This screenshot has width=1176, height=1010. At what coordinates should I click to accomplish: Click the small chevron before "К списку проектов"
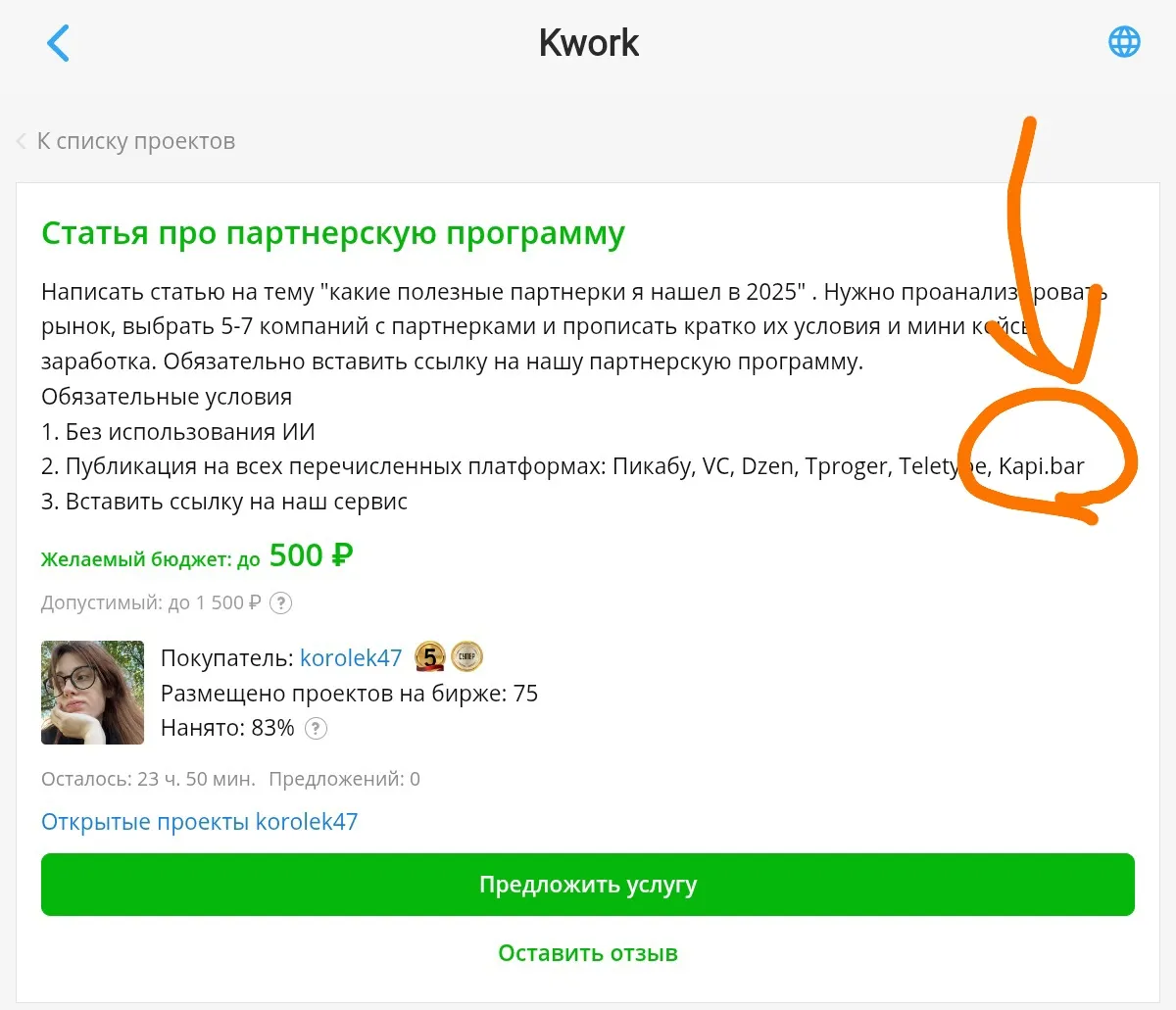pos(22,142)
